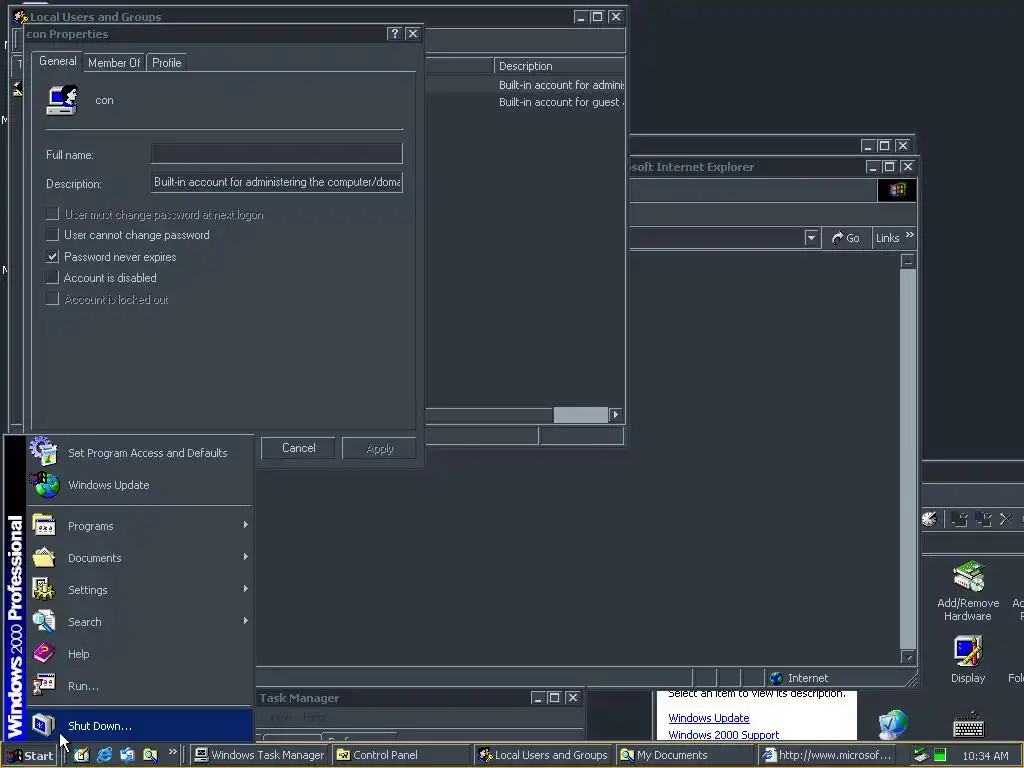
Task: Click Full name input field
Action: (276, 153)
